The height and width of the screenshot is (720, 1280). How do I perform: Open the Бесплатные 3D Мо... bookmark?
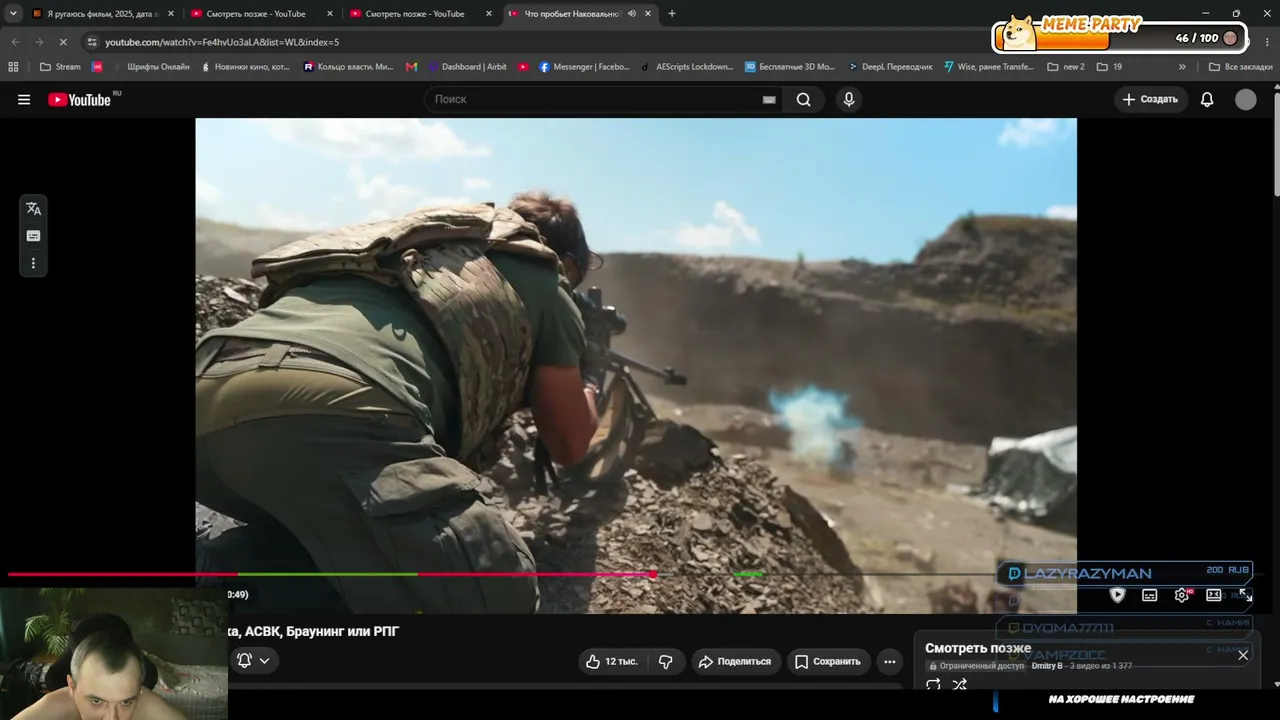790,67
